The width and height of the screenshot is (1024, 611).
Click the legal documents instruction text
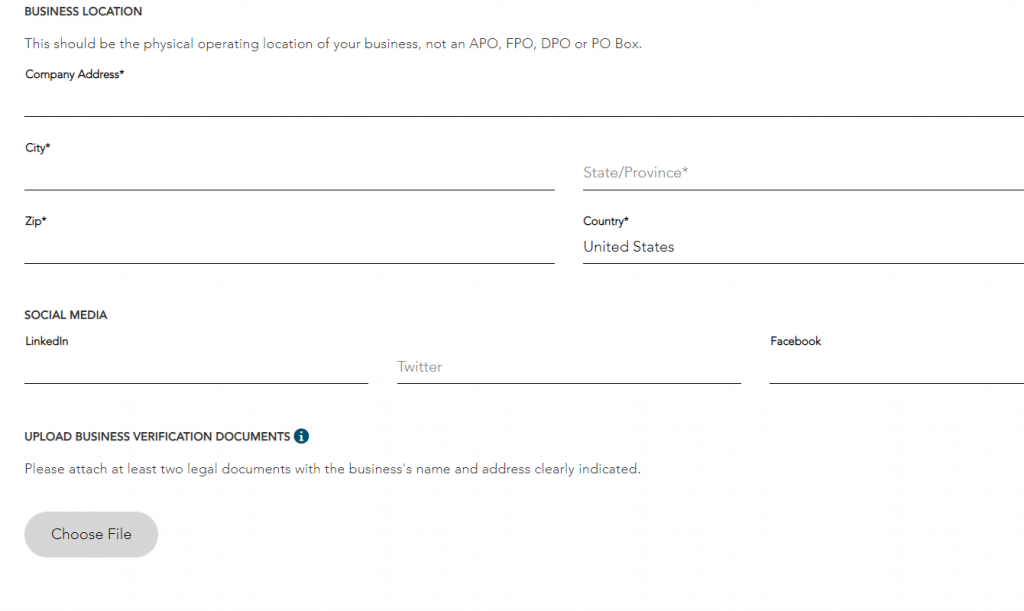(330, 468)
